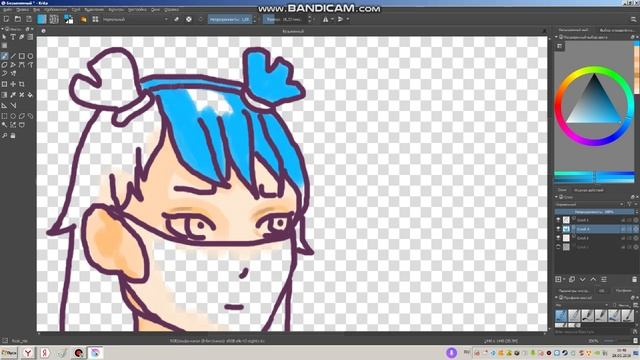This screenshot has height=360, width=640.
Task: Delete the selected layer with trash icon
Action: click(x=634, y=280)
